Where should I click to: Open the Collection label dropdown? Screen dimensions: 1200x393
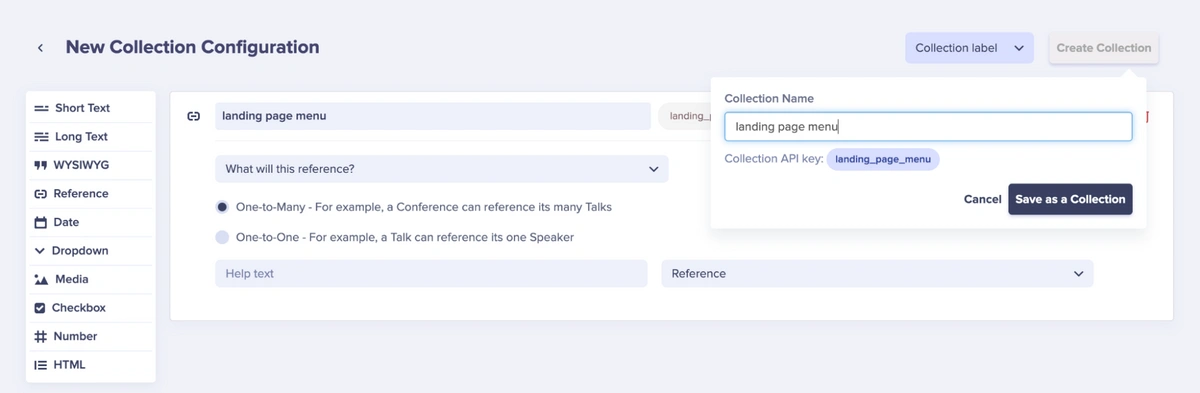click(x=969, y=48)
